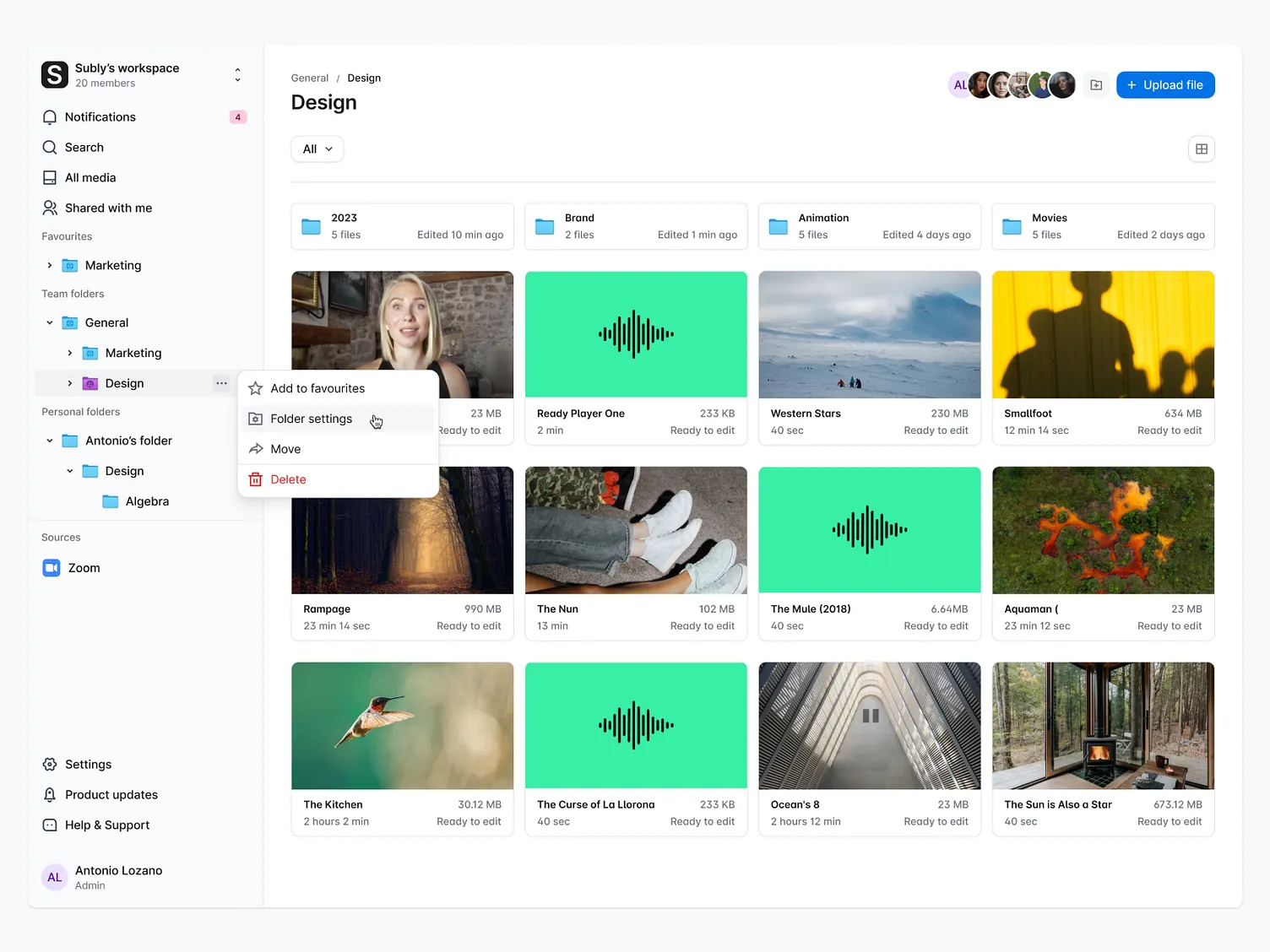
Task: Select Delete from the context menu
Action: (x=288, y=479)
